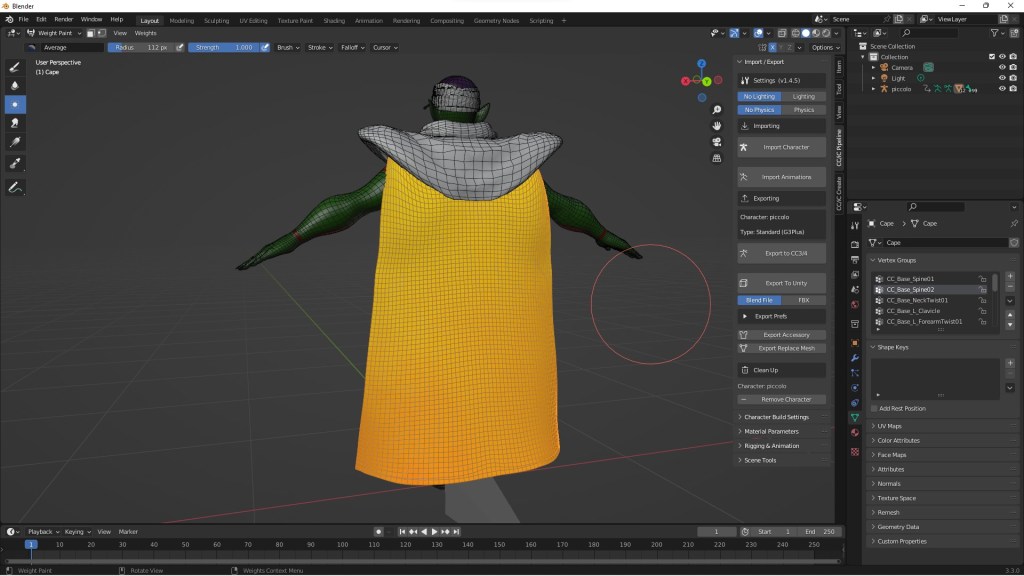Click the pan view hand icon
Screen dimensions: 1024x576
(716, 125)
